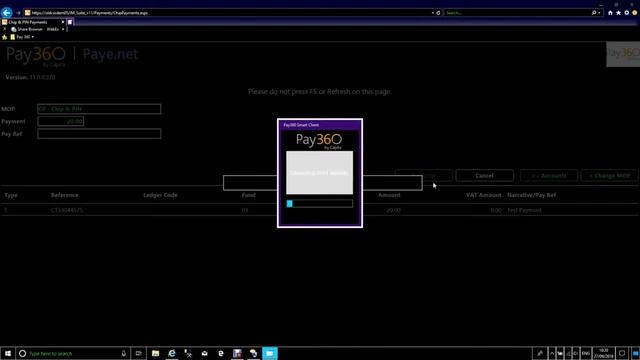The width and height of the screenshot is (640, 360).
Task: Close the Chip & PIN Payments tab
Action: click(63, 22)
